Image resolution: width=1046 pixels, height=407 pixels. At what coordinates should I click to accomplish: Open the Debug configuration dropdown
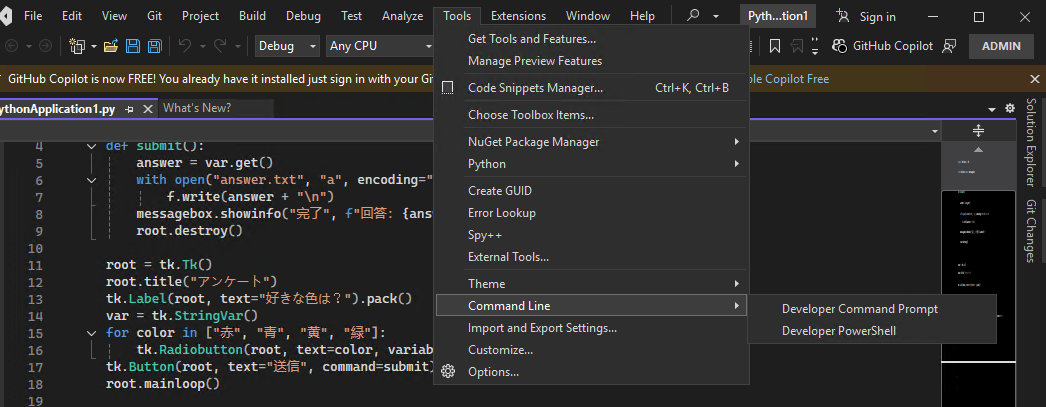(287, 46)
